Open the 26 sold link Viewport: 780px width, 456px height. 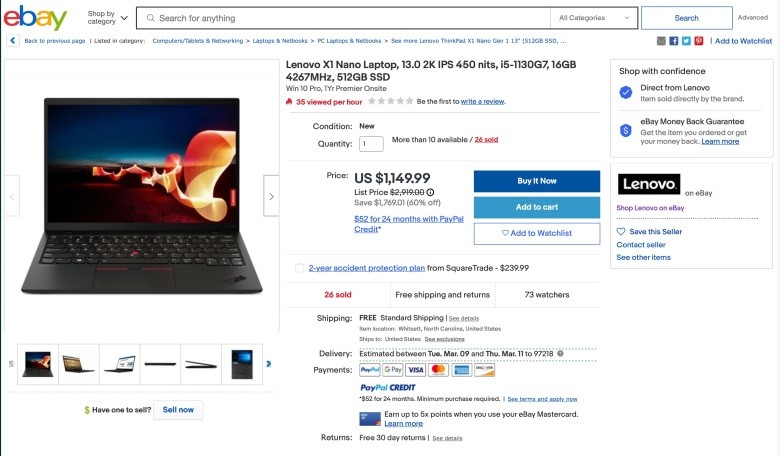486,140
